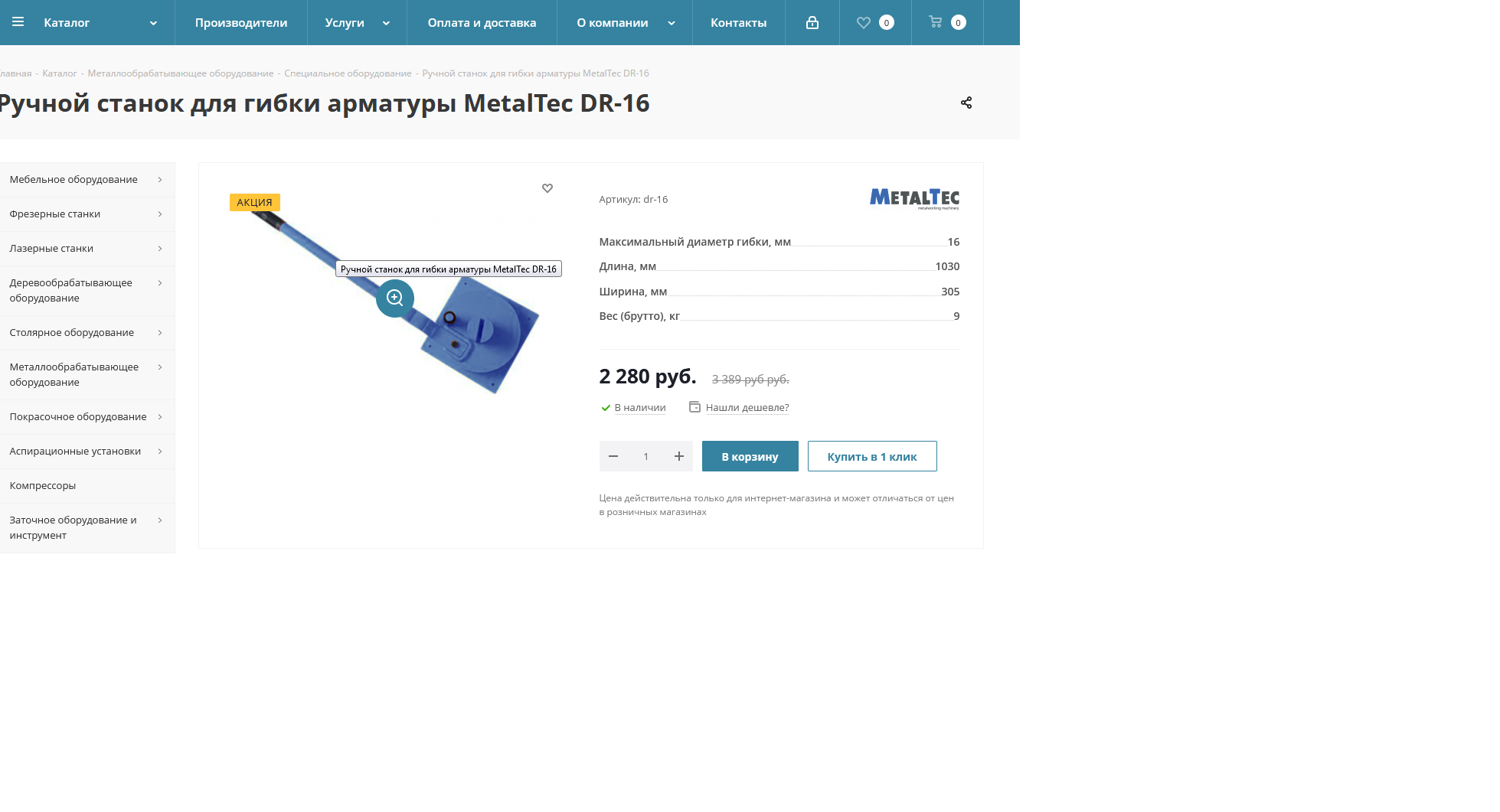Open Лазерные станки sidebar category

click(87, 249)
